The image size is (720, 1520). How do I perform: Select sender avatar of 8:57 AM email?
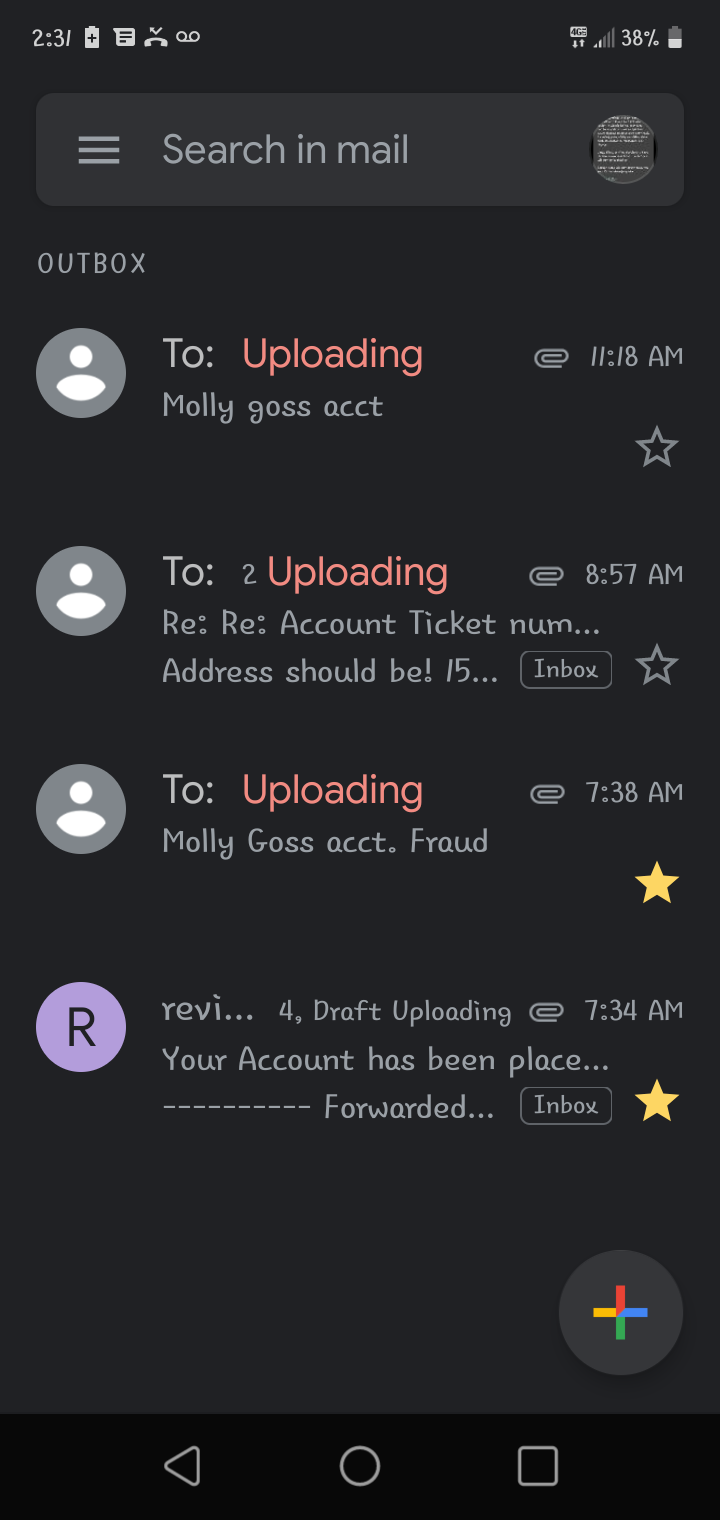[81, 591]
